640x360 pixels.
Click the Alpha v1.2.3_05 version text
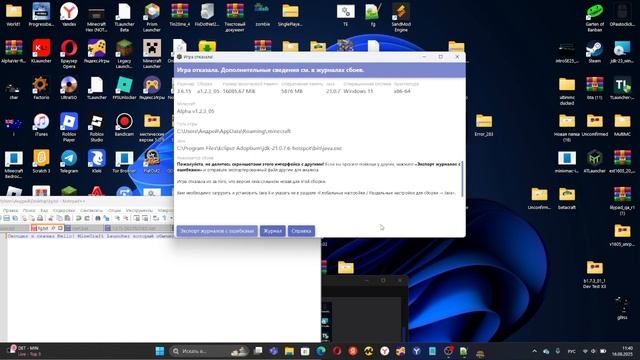click(x=196, y=111)
